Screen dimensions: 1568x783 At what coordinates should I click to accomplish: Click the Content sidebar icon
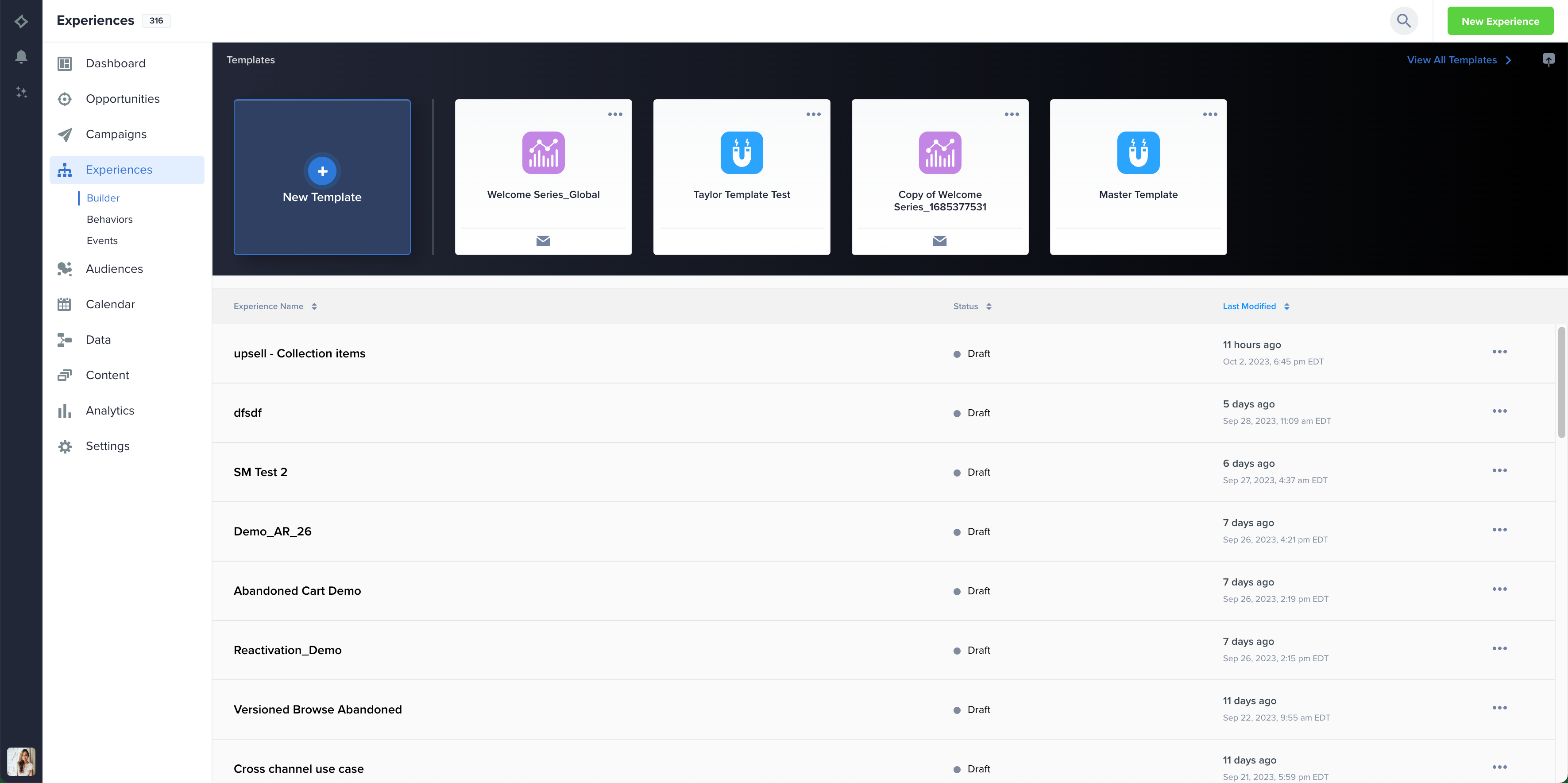pos(65,375)
